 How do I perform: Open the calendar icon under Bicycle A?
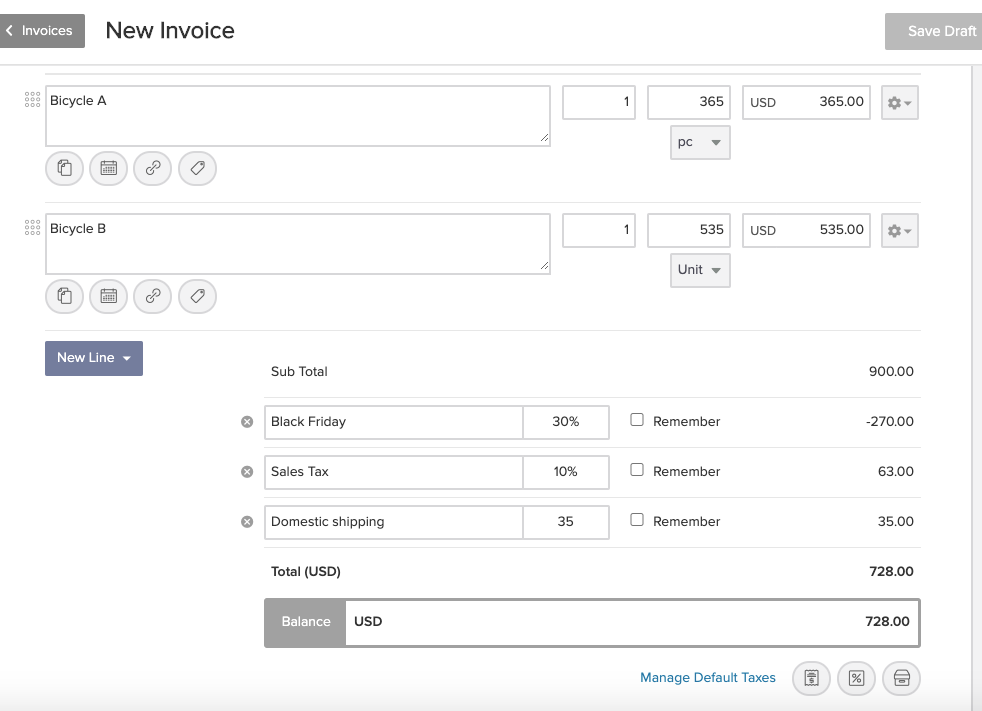pos(108,169)
